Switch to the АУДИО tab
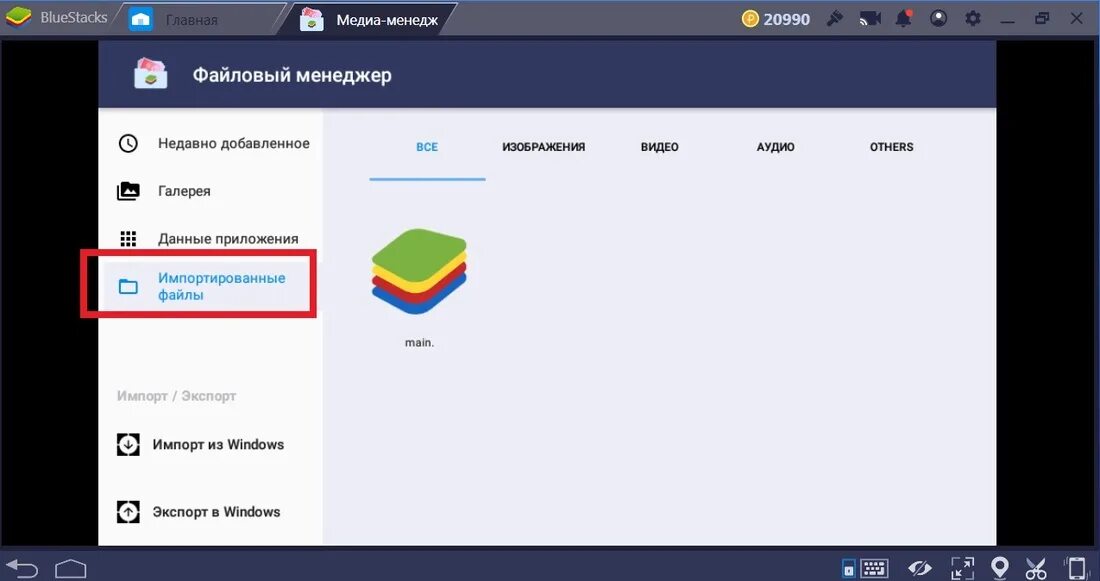Viewport: 1100px width, 581px height. 775,147
